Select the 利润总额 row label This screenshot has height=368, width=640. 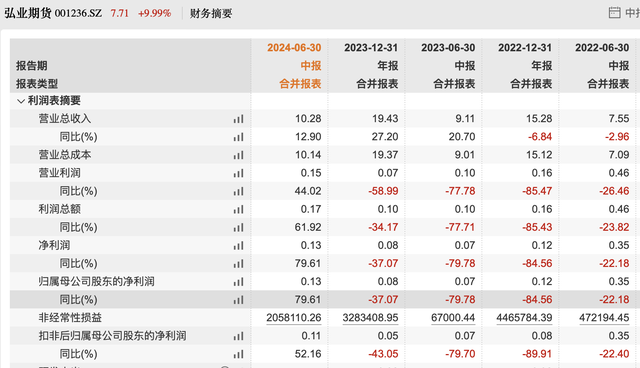[59, 209]
